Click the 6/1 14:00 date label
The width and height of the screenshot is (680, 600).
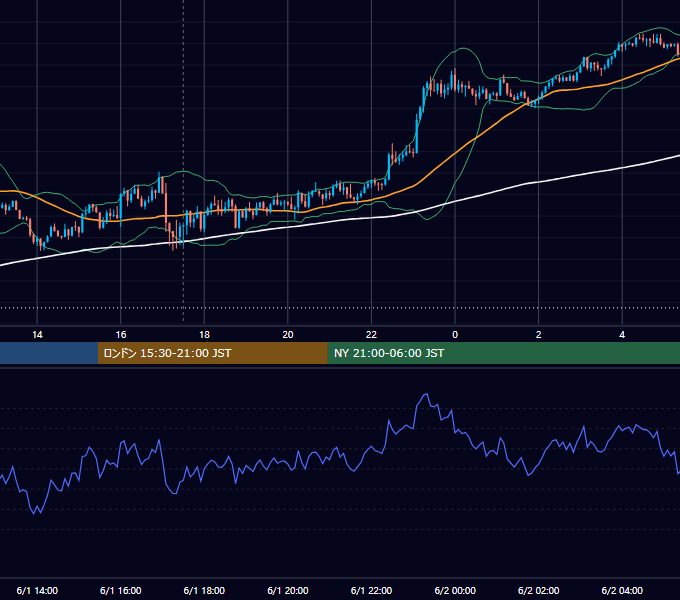pos(37,590)
